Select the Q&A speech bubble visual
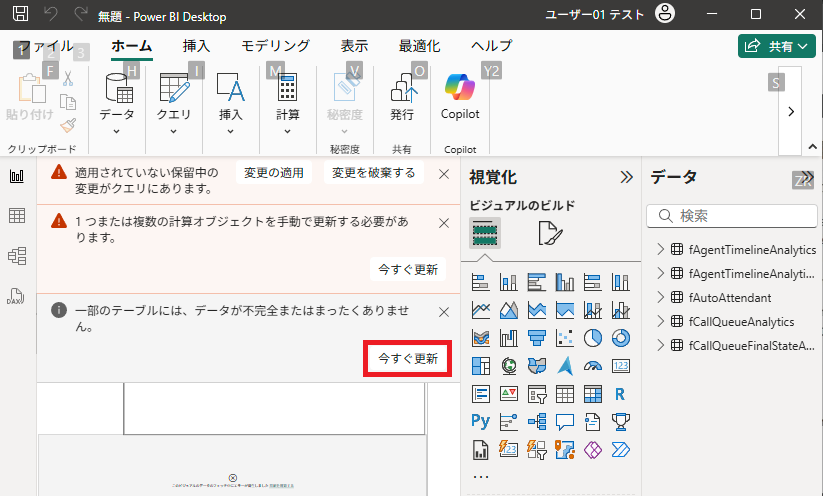 (565, 421)
